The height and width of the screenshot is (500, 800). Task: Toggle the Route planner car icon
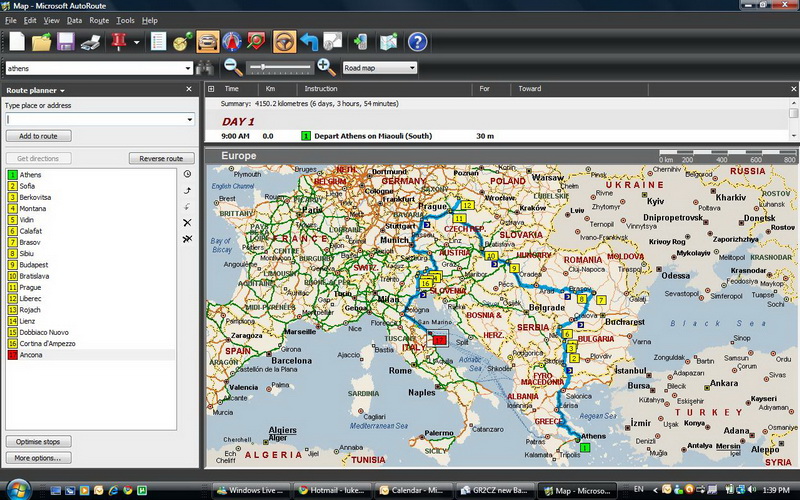tap(207, 42)
